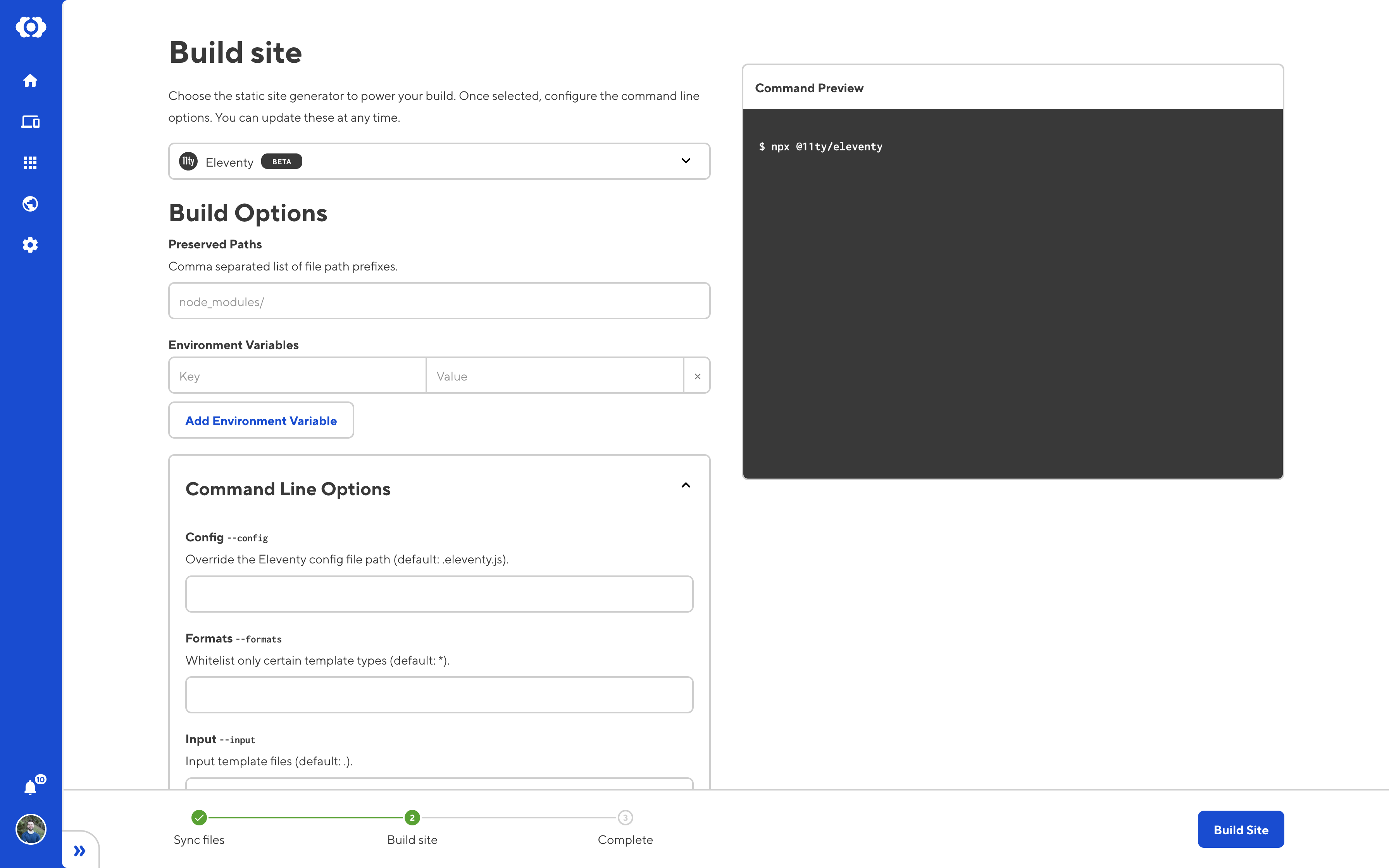Select the Complete step marker
Image resolution: width=1389 pixels, height=868 pixels.
tap(625, 818)
